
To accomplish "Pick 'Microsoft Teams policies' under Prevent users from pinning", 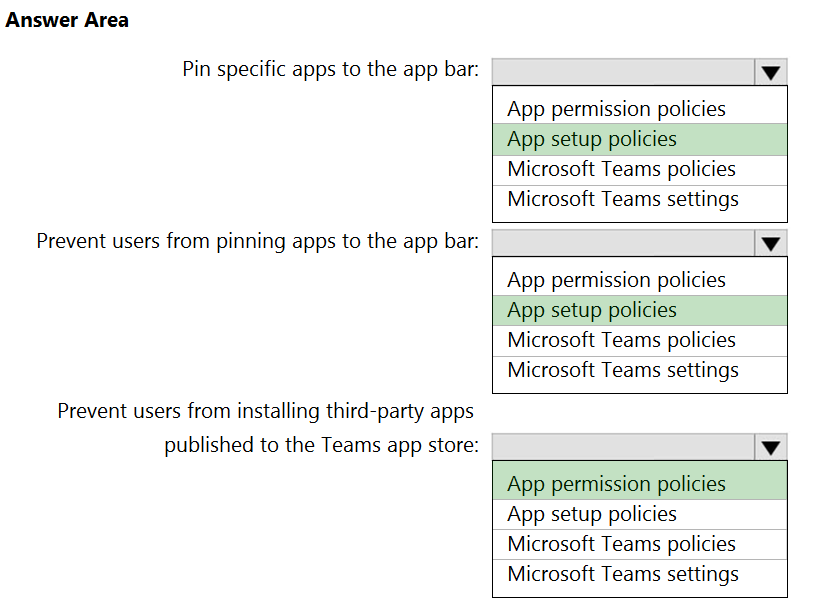I will click(x=640, y=341).
